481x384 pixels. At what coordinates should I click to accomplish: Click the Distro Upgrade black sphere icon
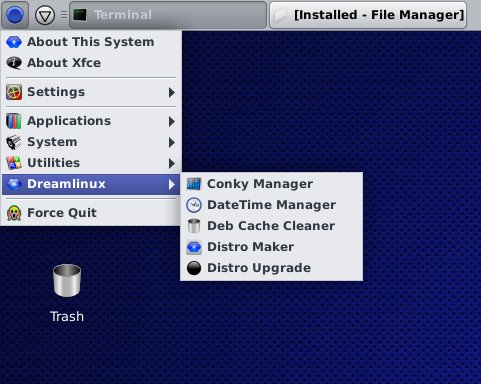(x=194, y=268)
